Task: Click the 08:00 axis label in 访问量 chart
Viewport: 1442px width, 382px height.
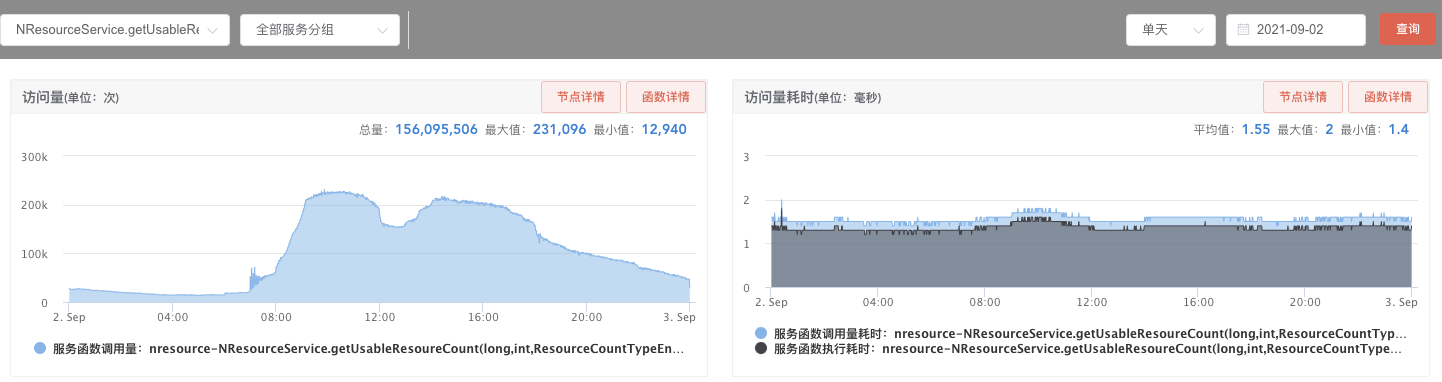Action: tap(276, 317)
